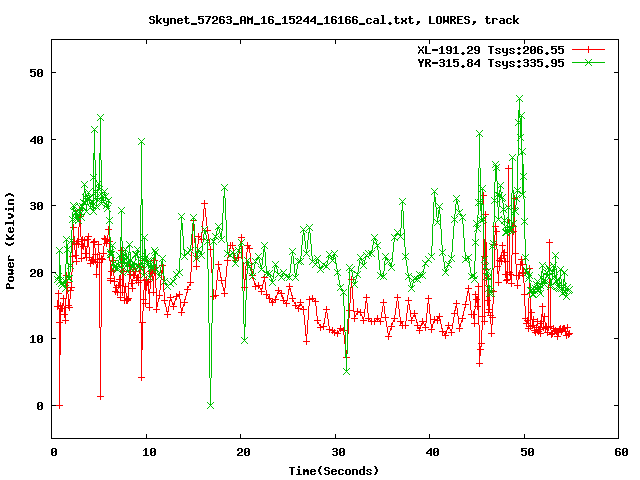Click the red XL legend line sample

click(x=588, y=50)
